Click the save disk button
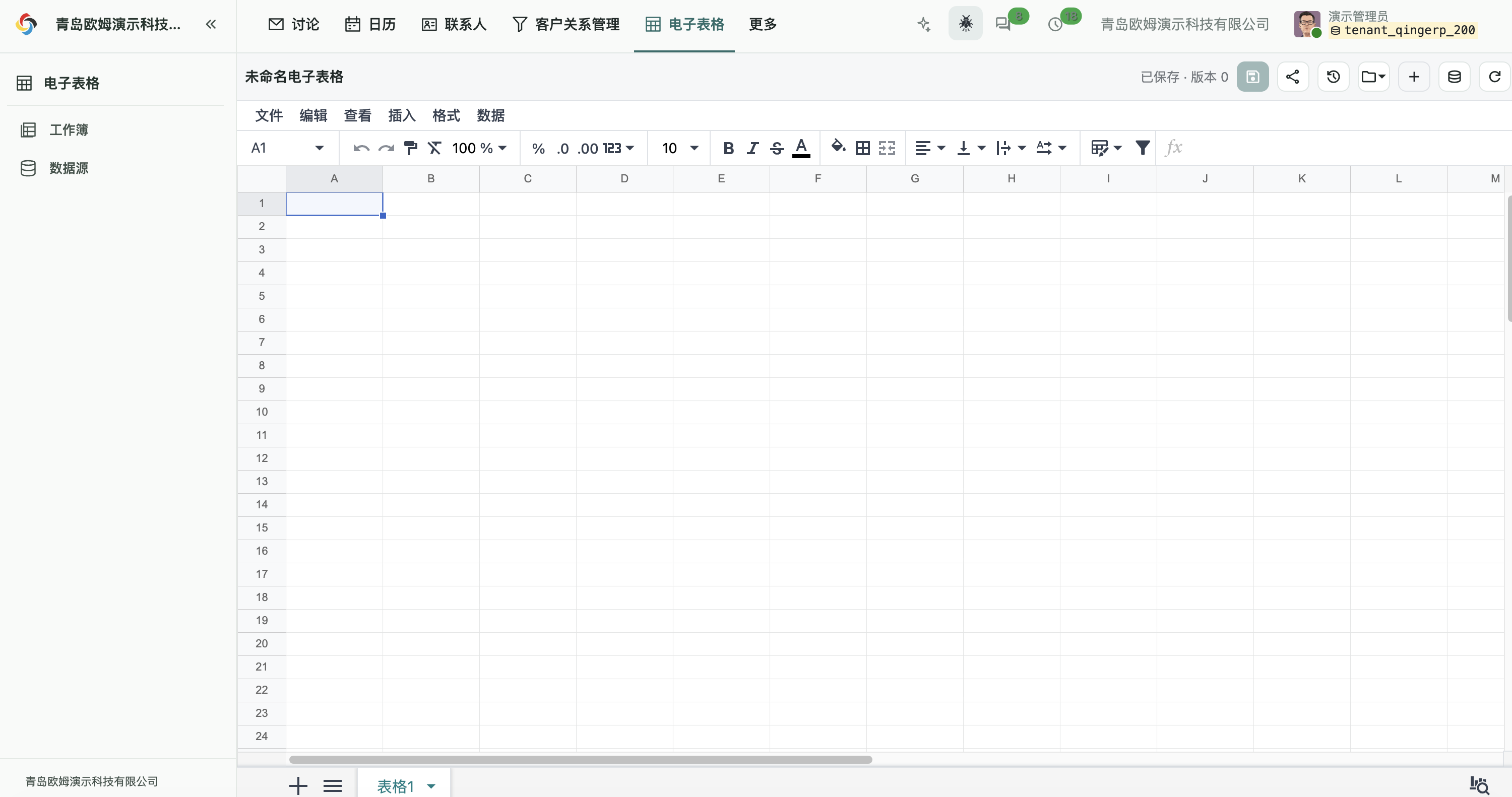 (1252, 76)
